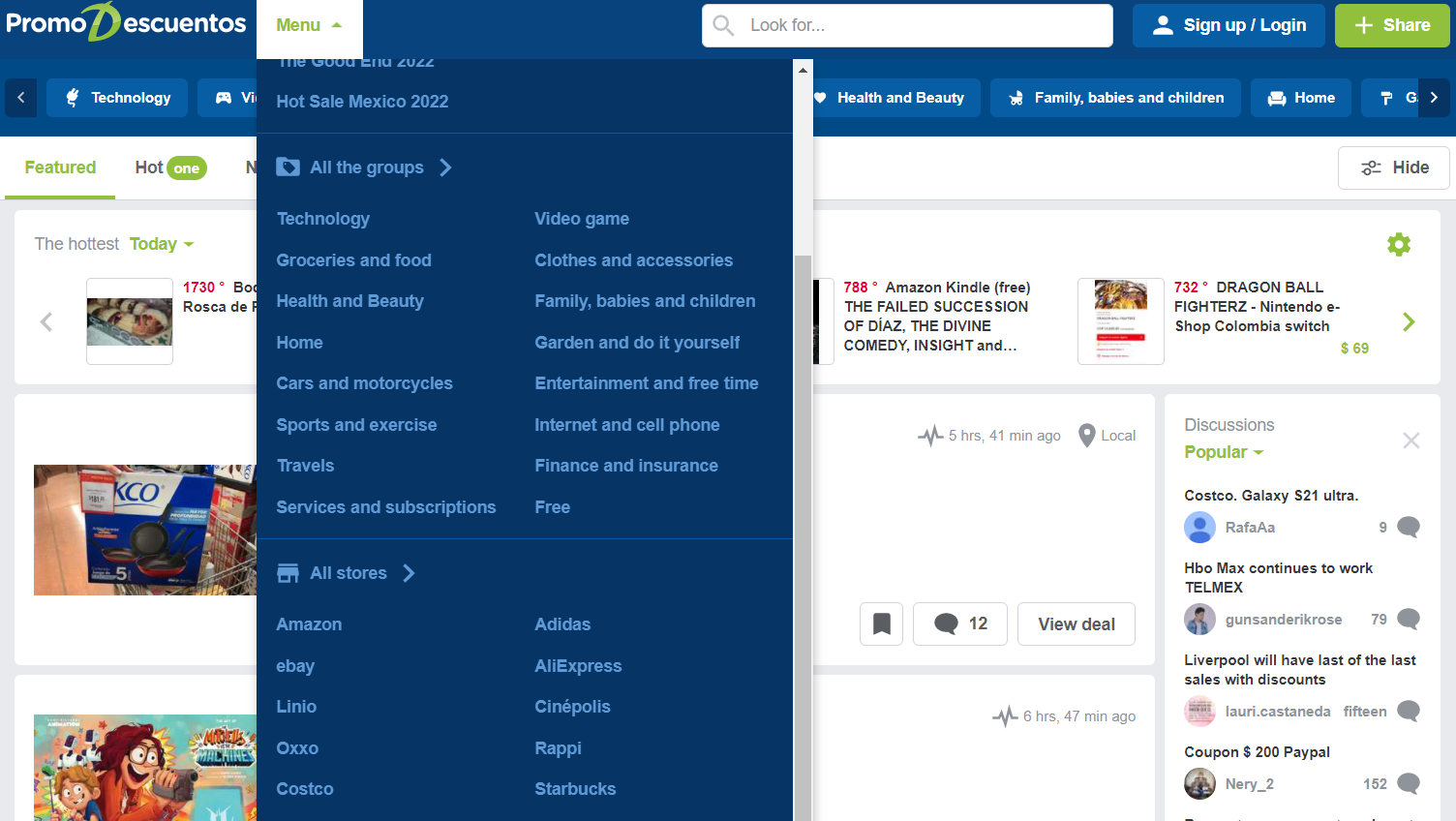
Task: Click the search magnifier icon
Action: click(x=723, y=25)
